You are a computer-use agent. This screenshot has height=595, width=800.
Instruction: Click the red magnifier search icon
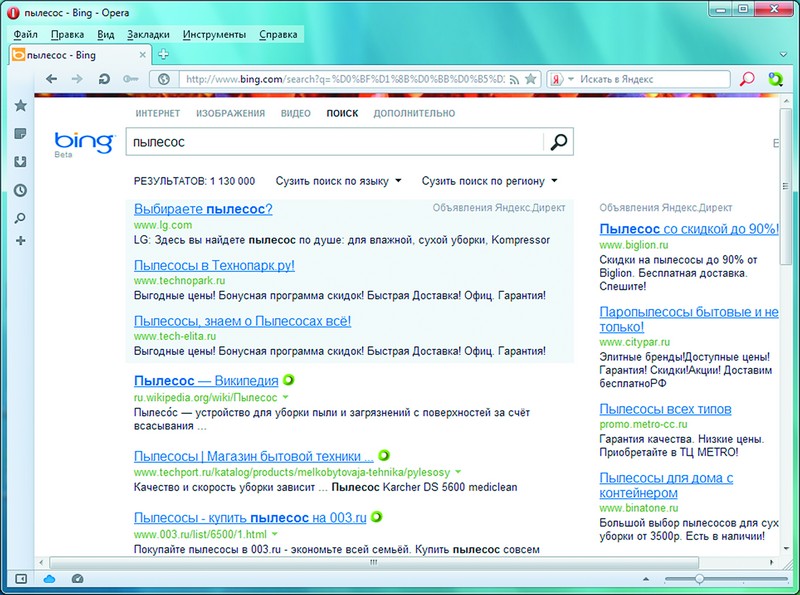point(747,79)
